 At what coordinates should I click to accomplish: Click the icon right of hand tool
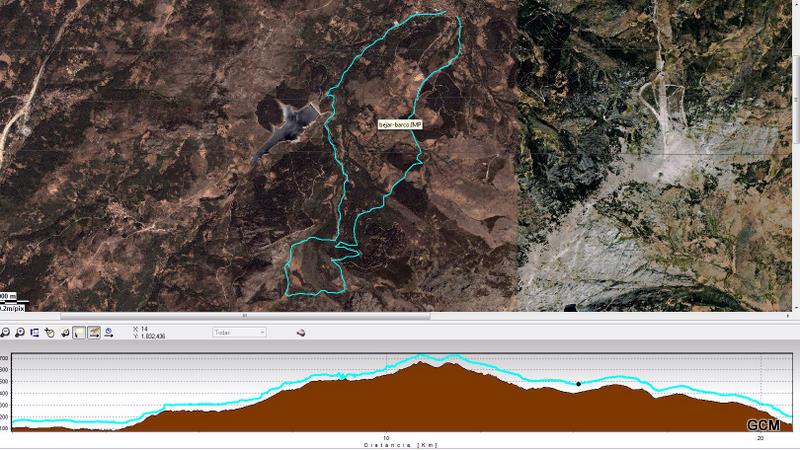(65, 332)
